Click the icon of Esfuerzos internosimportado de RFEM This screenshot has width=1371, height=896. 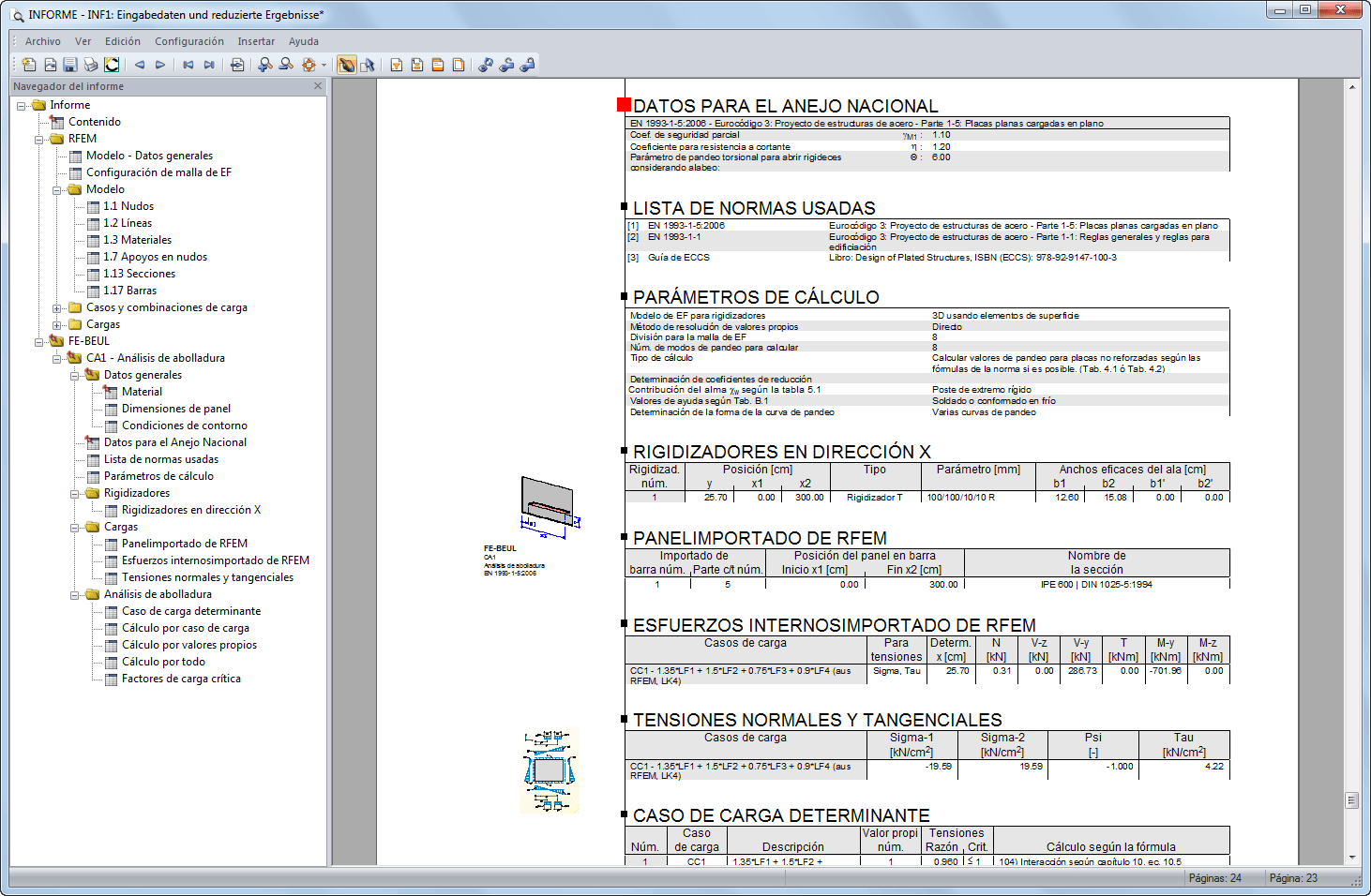(111, 560)
